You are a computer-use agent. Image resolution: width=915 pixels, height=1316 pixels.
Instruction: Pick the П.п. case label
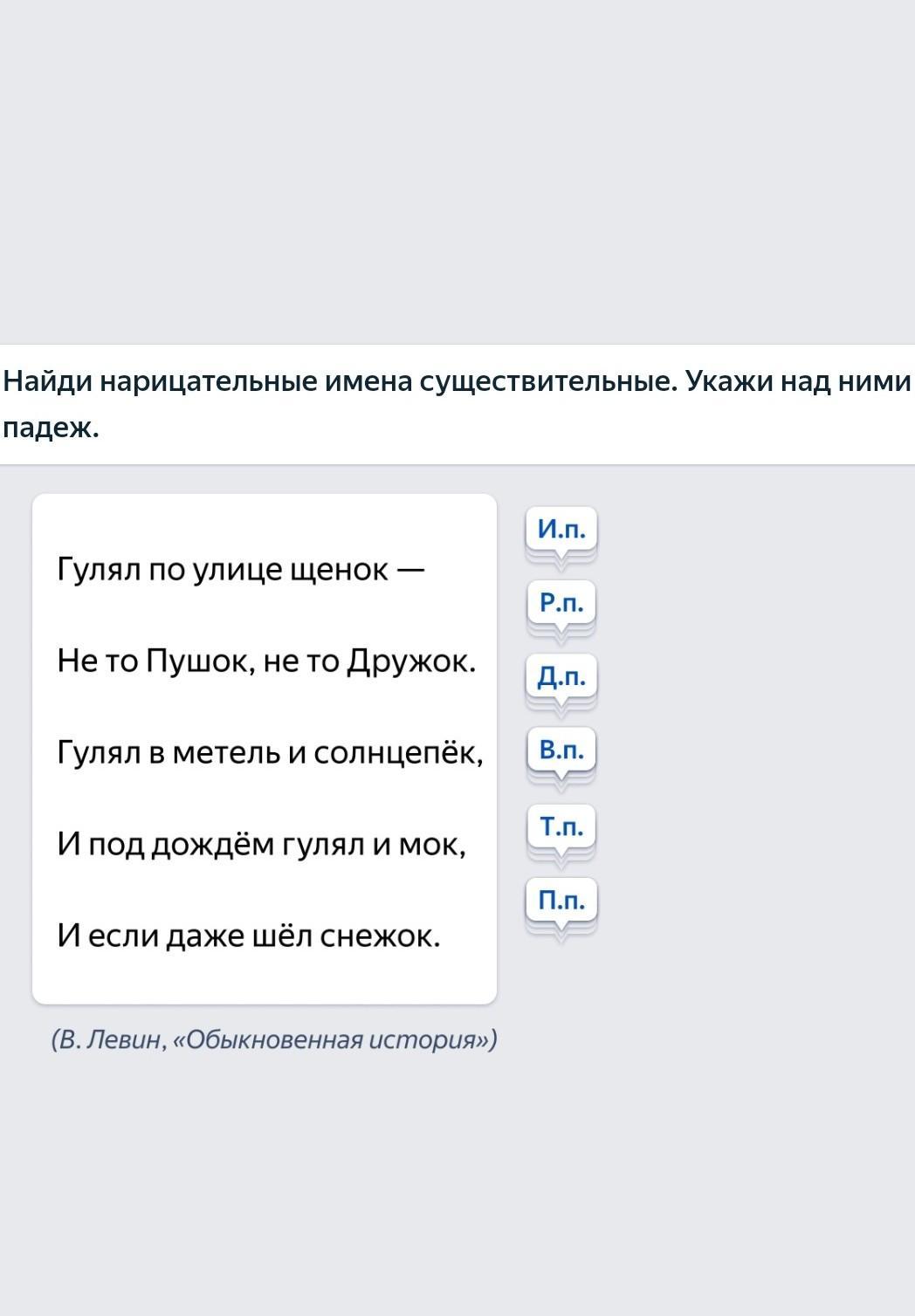[x=561, y=900]
